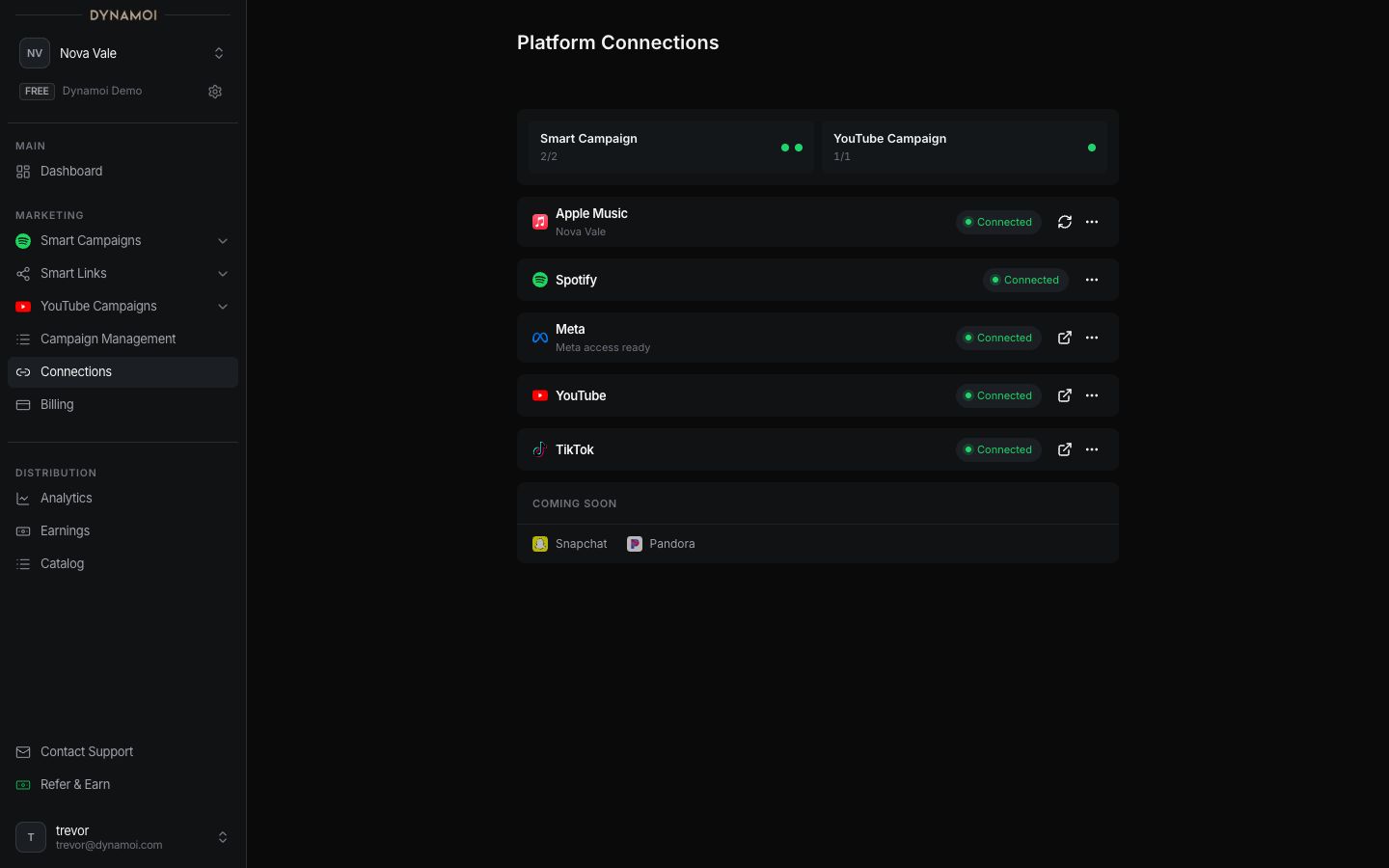Open Smart Campaigns menu item
Screen dimensions: 1389x868
123,241
